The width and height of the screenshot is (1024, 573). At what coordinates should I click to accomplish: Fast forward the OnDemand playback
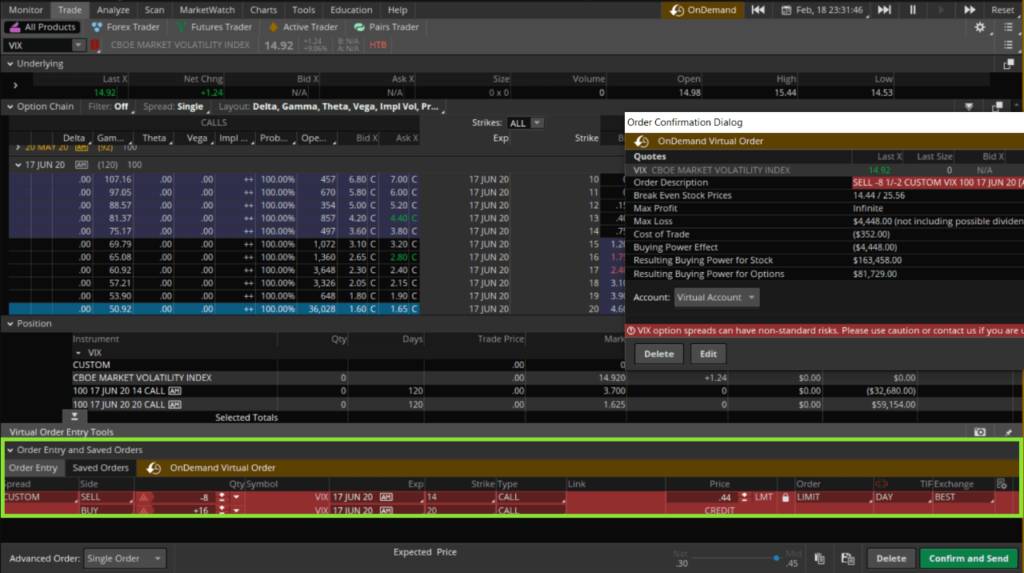(x=969, y=10)
